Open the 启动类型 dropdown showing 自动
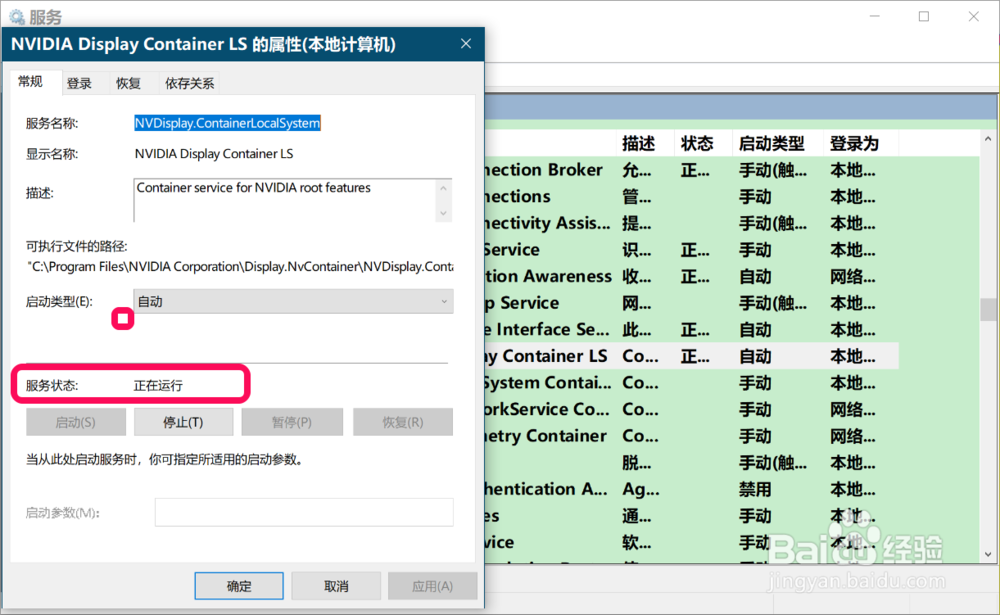Viewport: 1000px width, 615px height. coord(292,301)
